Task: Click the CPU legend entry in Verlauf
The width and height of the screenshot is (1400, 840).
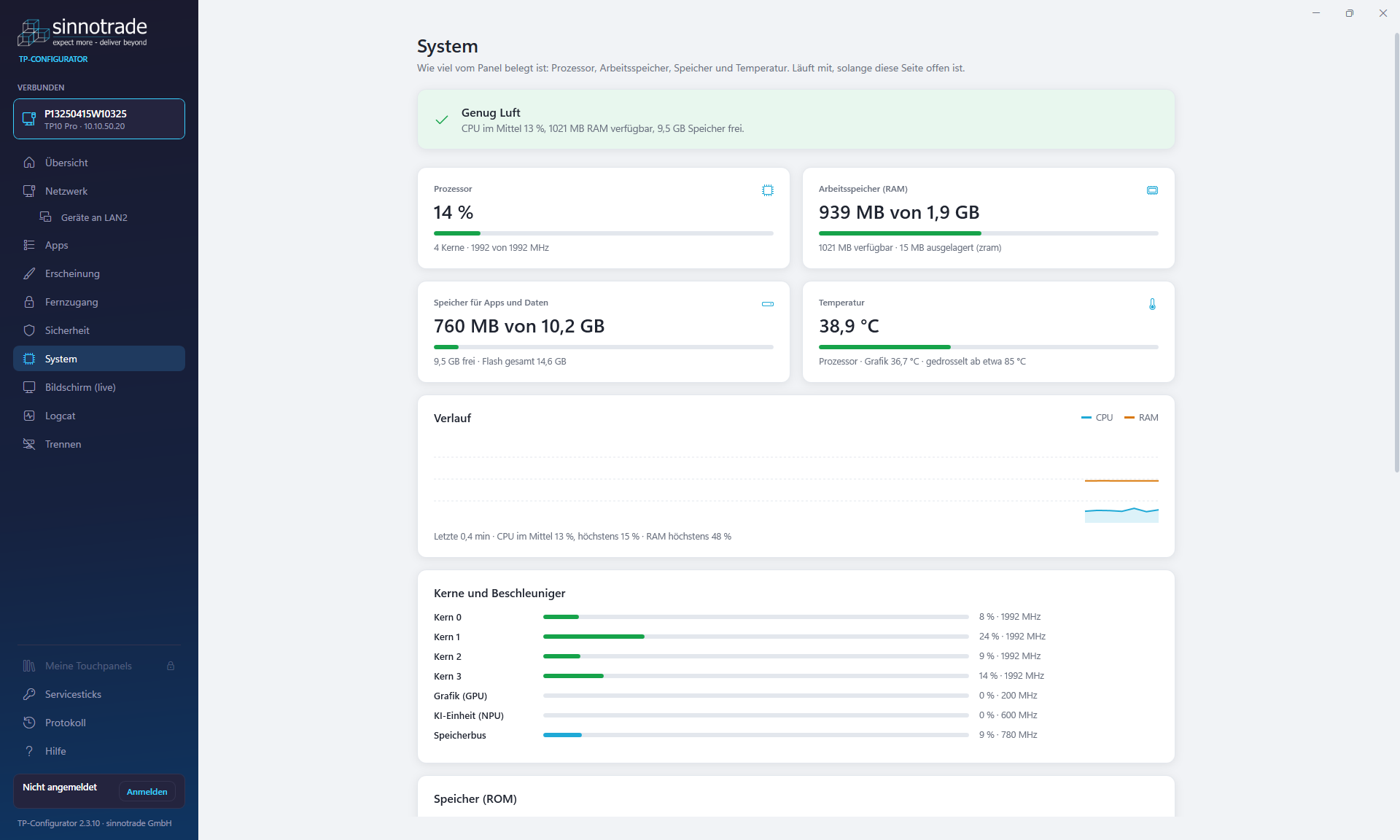Action: tap(1097, 418)
